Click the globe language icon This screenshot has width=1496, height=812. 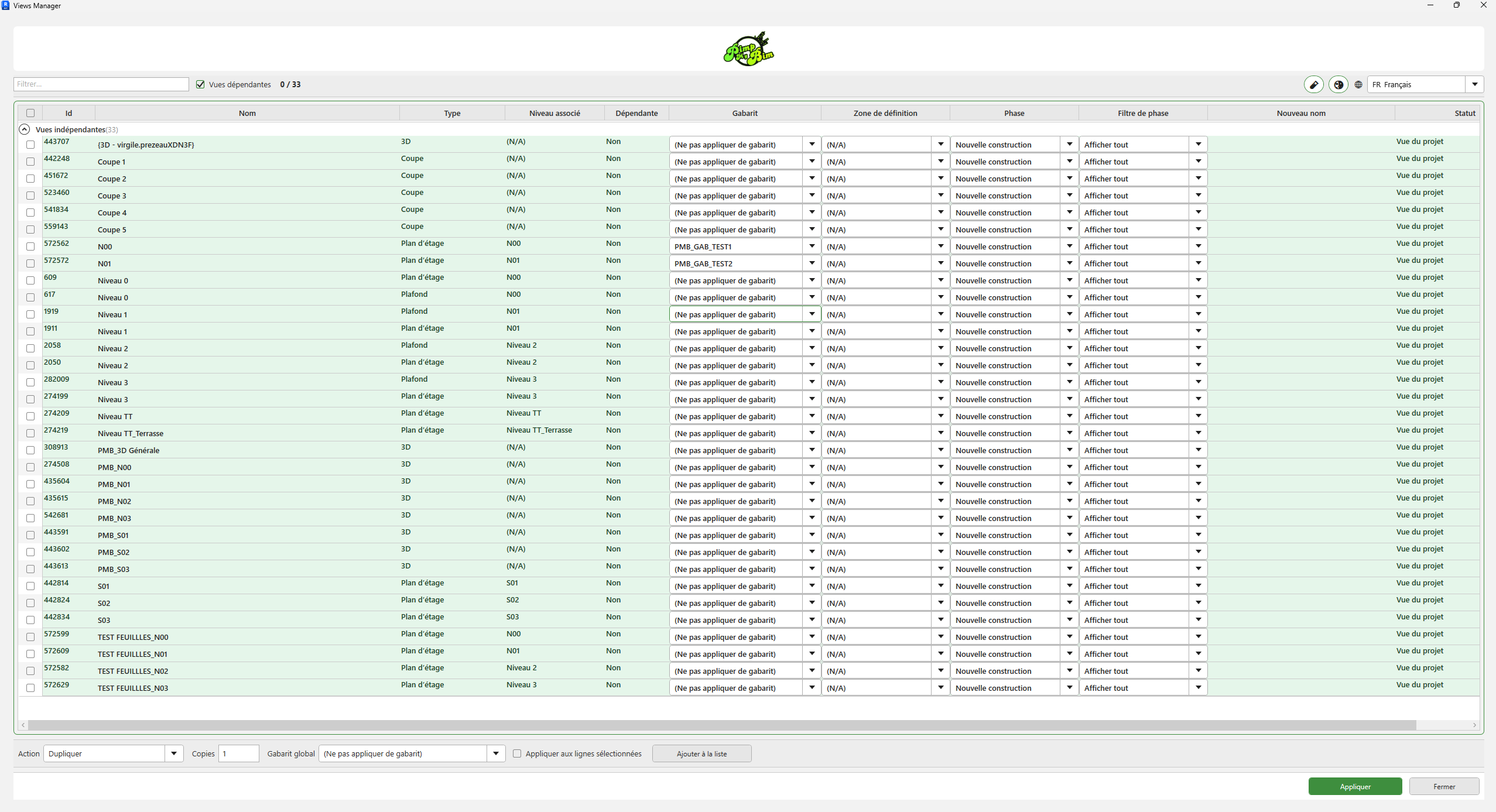(x=1358, y=84)
